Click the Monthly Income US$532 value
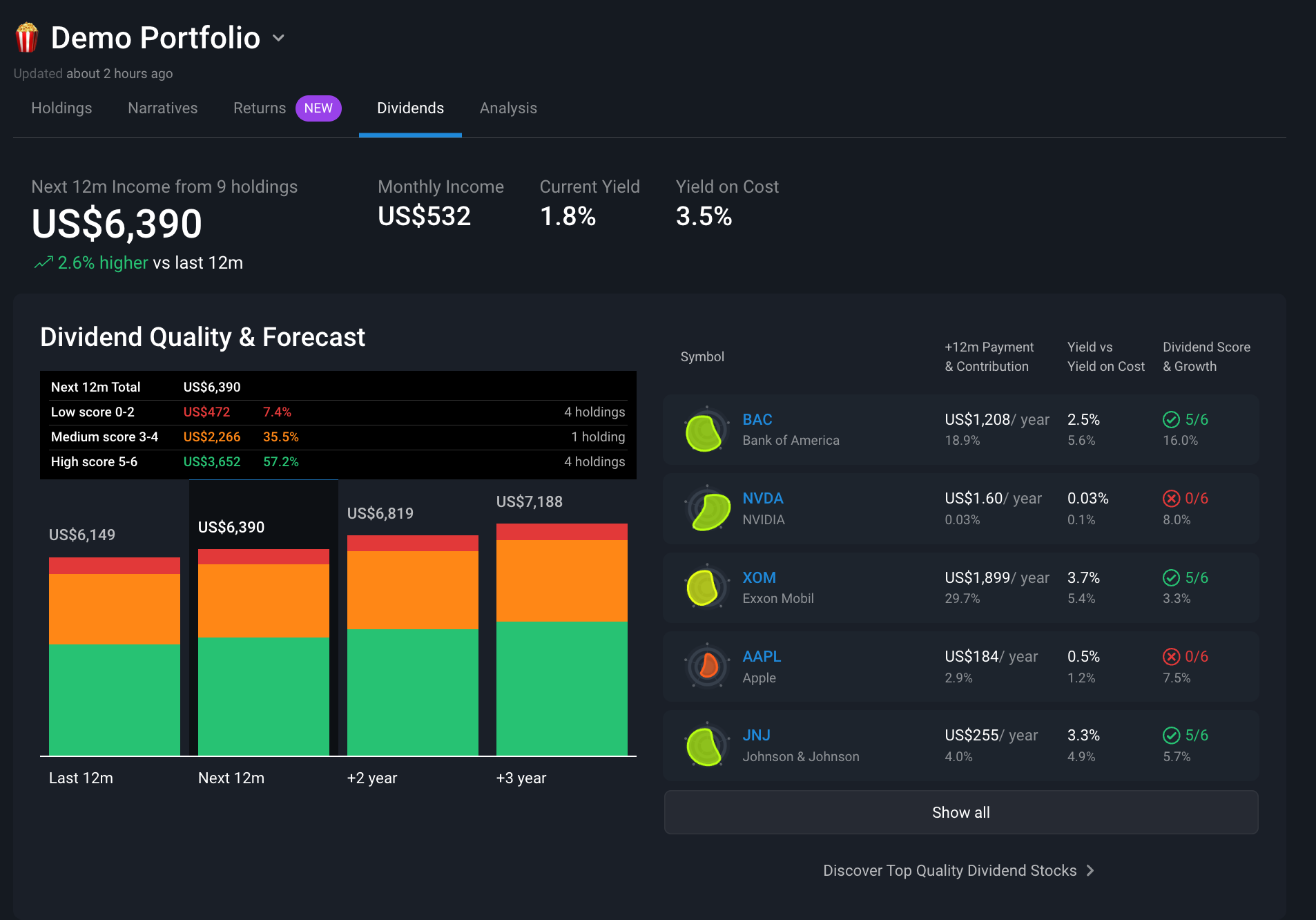This screenshot has width=1316, height=920. (424, 216)
